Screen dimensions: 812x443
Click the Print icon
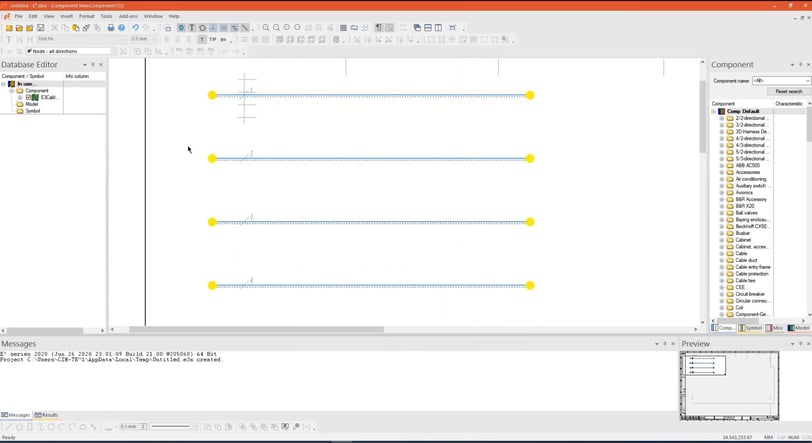coord(110,28)
